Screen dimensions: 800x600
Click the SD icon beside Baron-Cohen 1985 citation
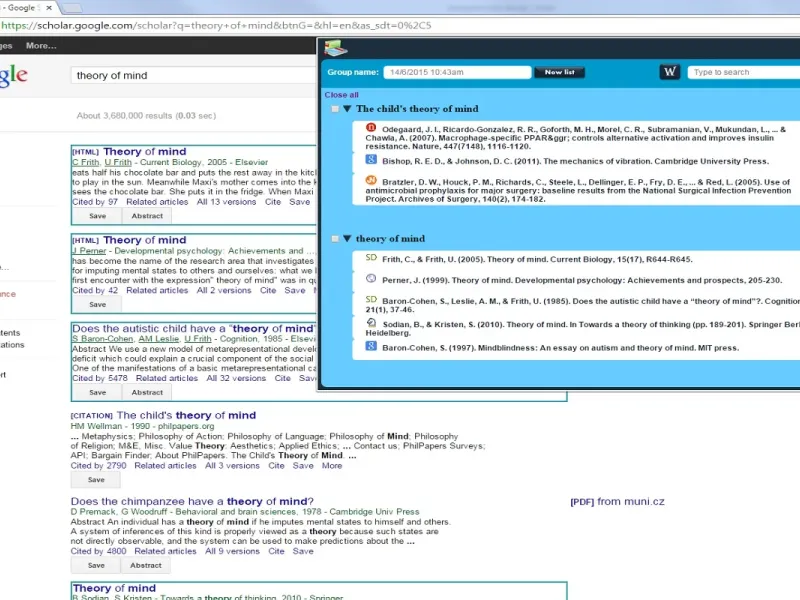(371, 299)
